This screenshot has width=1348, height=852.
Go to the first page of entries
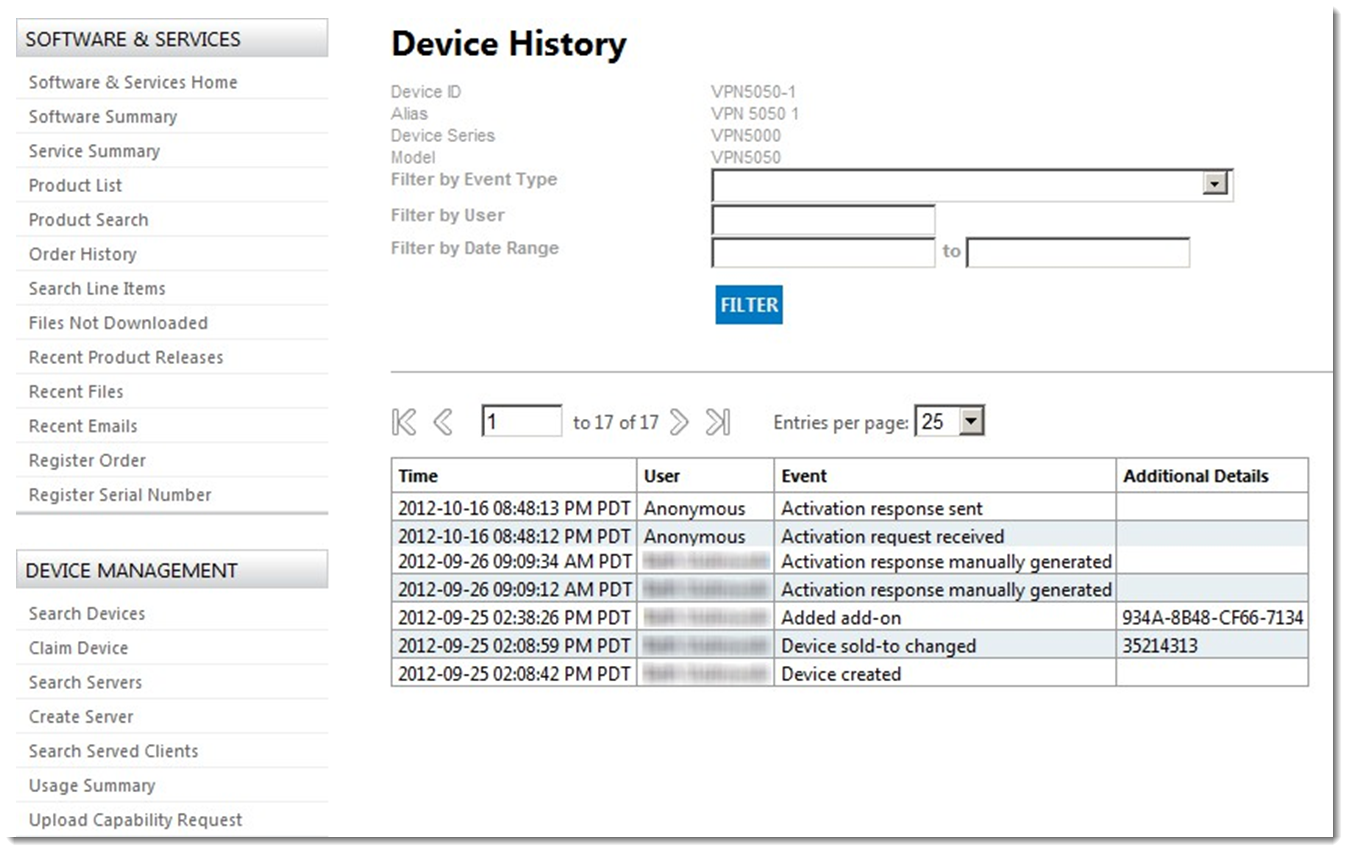[x=404, y=422]
